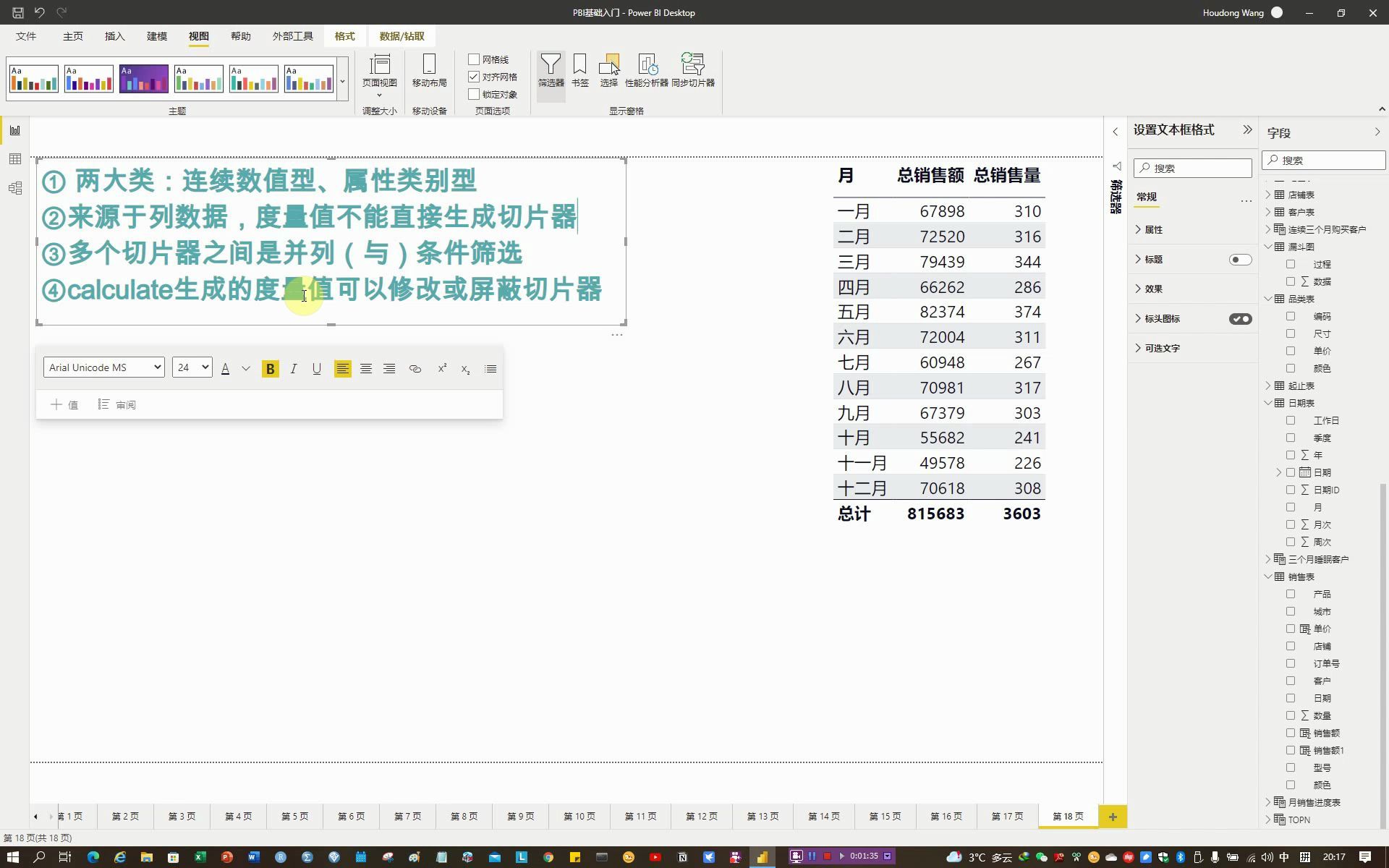Check the 工作日 field in 日期表

coord(1291,420)
